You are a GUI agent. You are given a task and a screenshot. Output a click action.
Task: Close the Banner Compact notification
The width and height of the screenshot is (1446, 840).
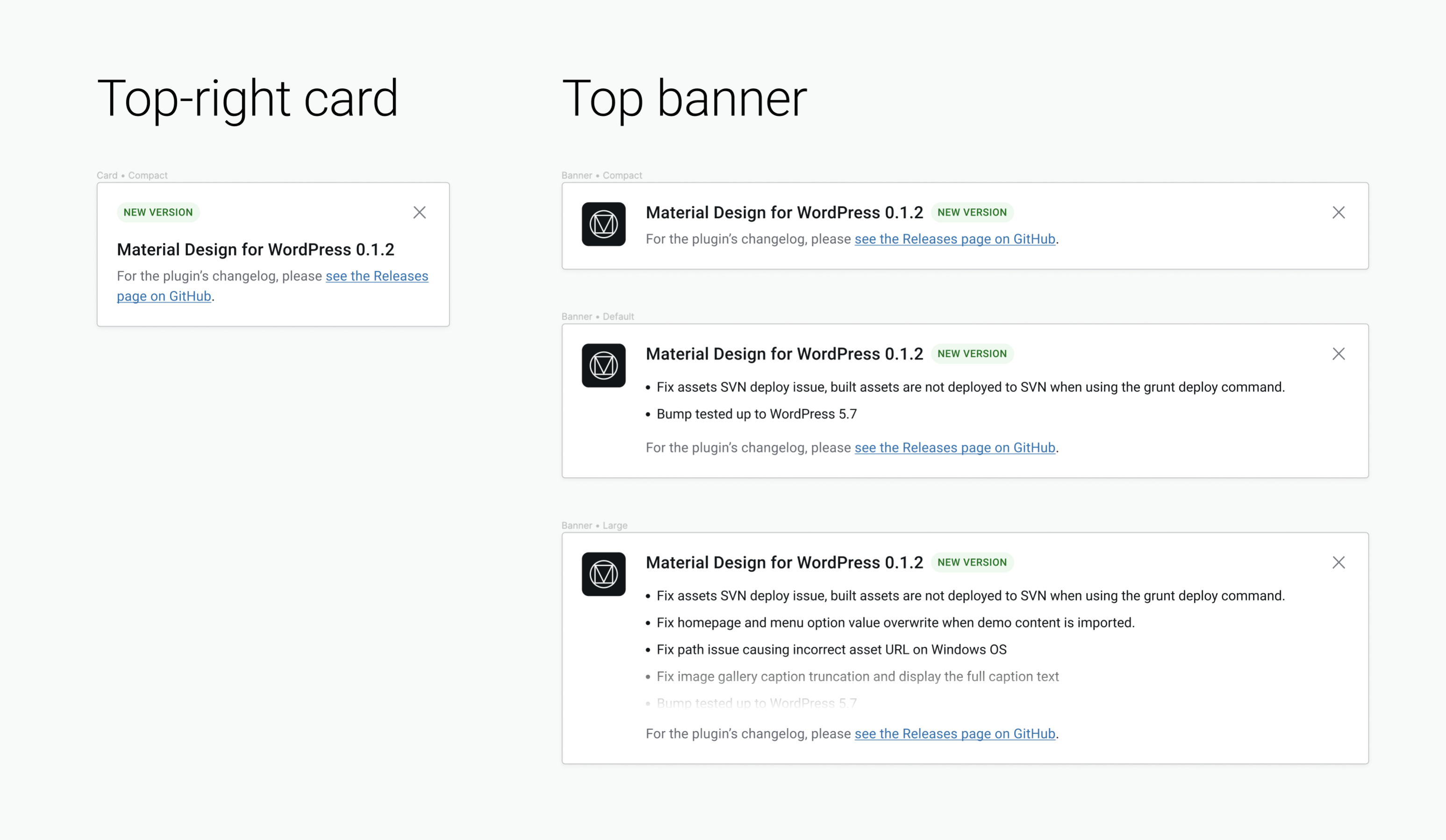click(1338, 212)
